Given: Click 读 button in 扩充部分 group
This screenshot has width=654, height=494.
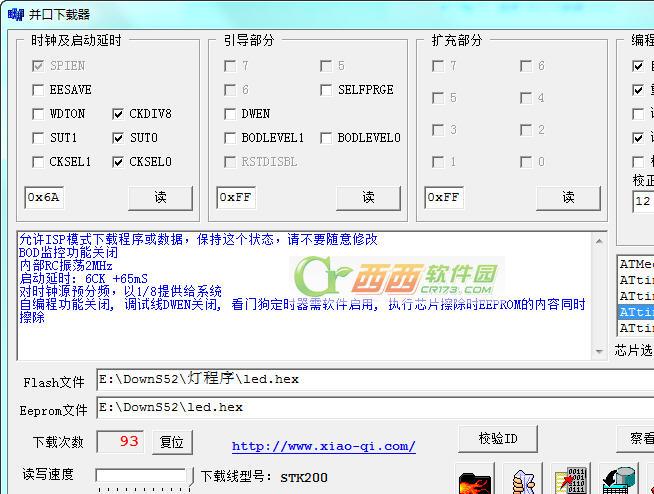Looking at the screenshot, I should 568,198.
